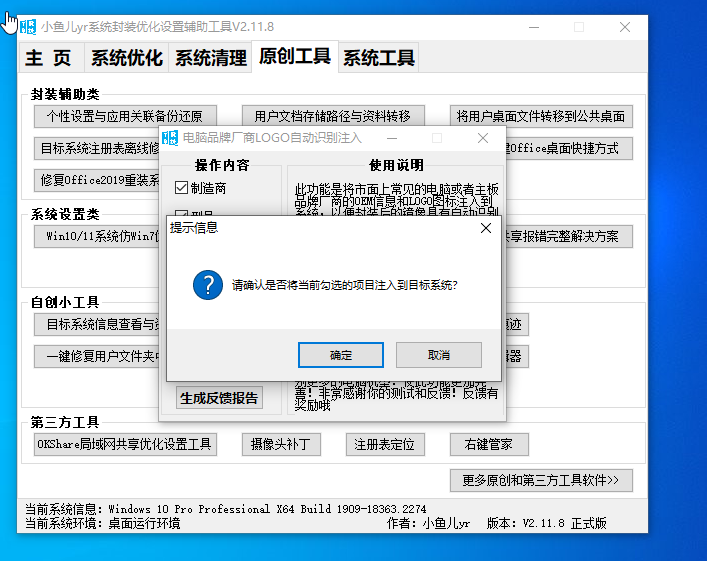The height and width of the screenshot is (561, 707).
Task: Minimize the LOGO injection dialog
Action: point(390,137)
